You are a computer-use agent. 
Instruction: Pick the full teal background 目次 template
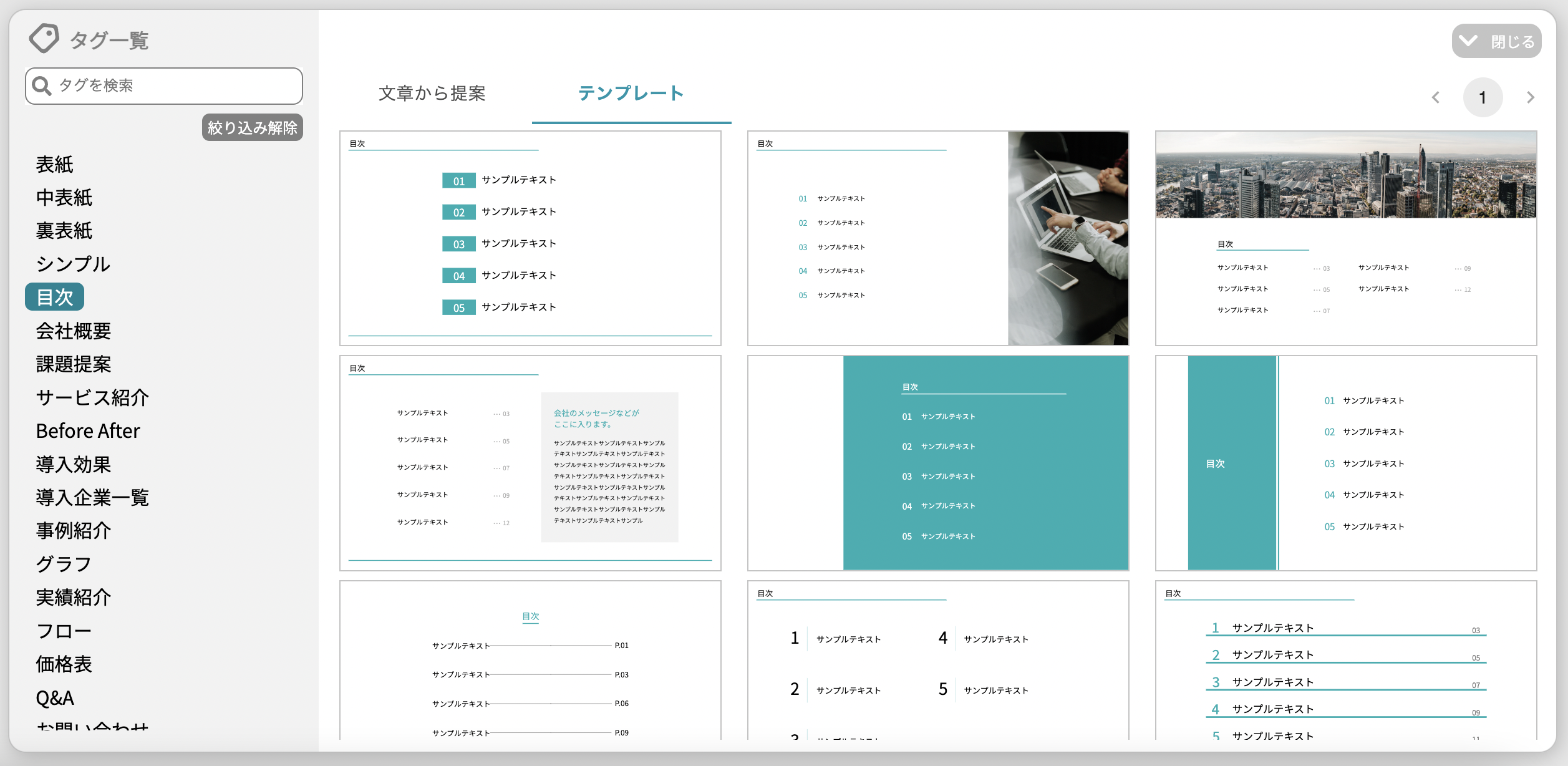(x=938, y=463)
